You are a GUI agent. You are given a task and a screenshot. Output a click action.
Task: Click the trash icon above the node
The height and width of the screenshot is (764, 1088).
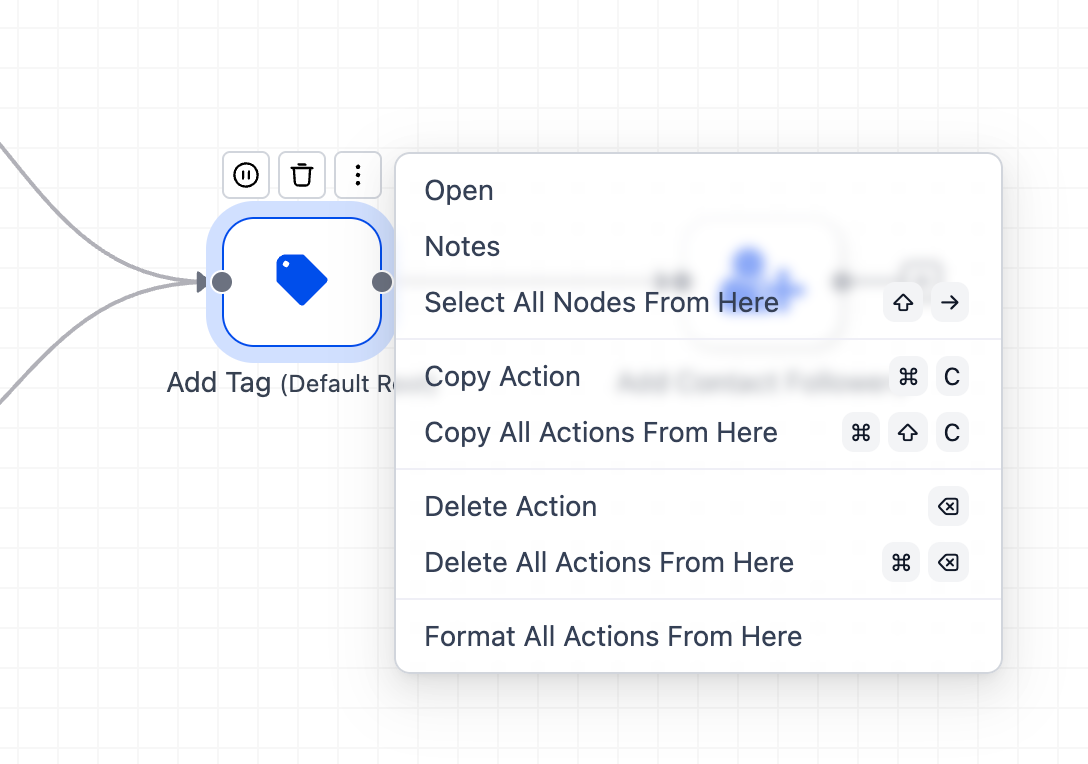[x=302, y=176]
